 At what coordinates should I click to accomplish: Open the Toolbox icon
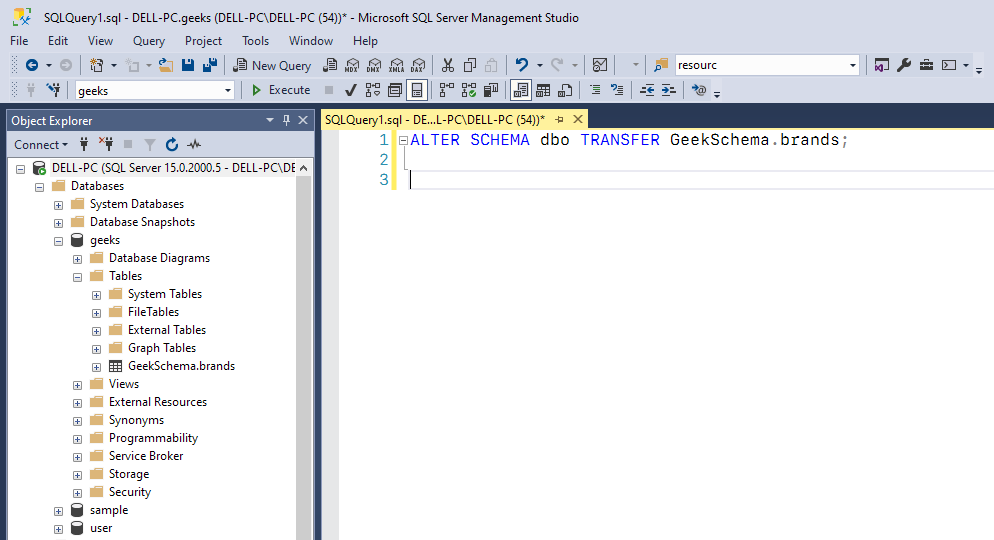926,65
